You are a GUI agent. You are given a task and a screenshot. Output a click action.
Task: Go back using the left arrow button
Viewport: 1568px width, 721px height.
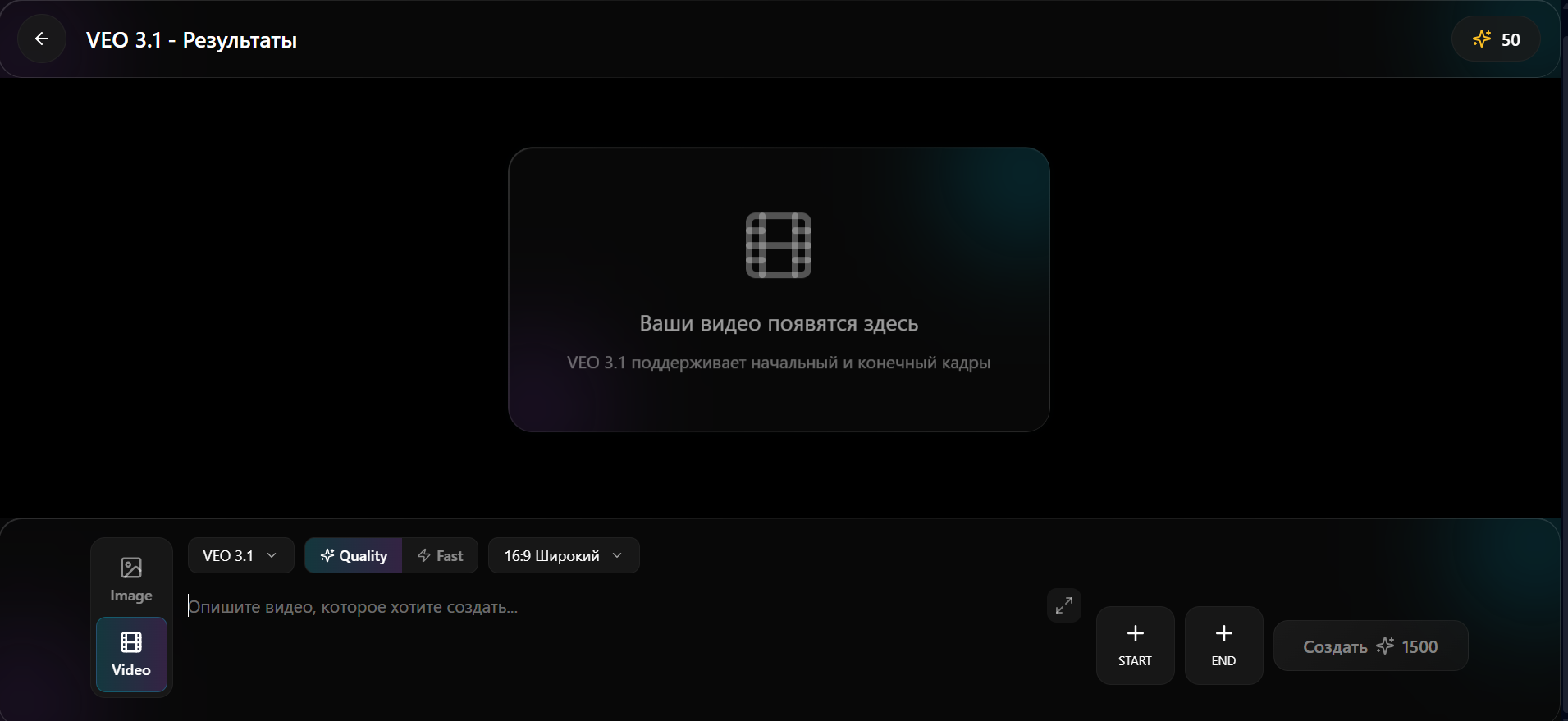click(x=42, y=39)
